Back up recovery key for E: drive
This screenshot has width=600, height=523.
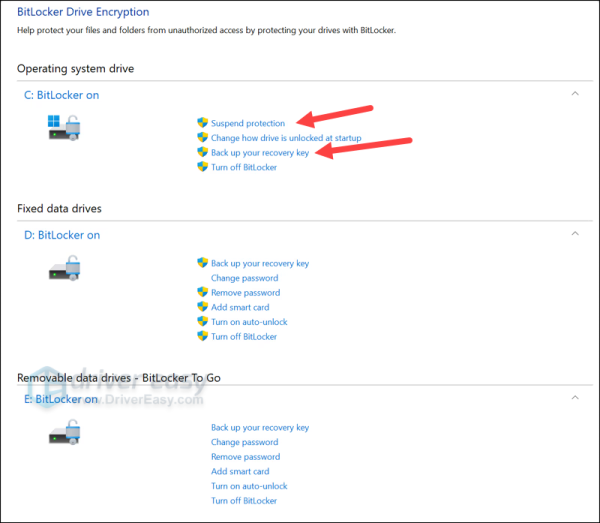click(260, 427)
